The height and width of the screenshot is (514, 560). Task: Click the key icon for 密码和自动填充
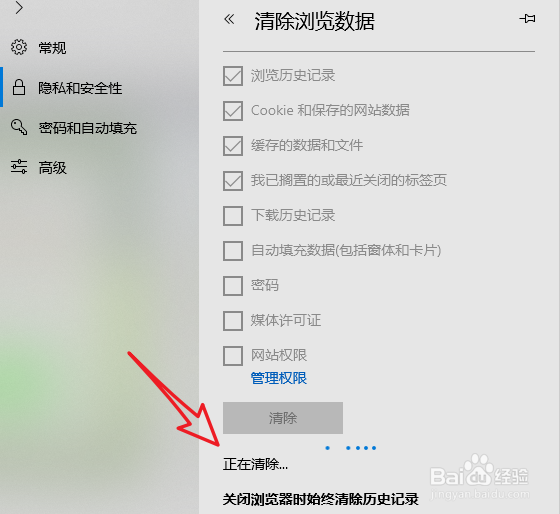pyautogui.click(x=19, y=128)
